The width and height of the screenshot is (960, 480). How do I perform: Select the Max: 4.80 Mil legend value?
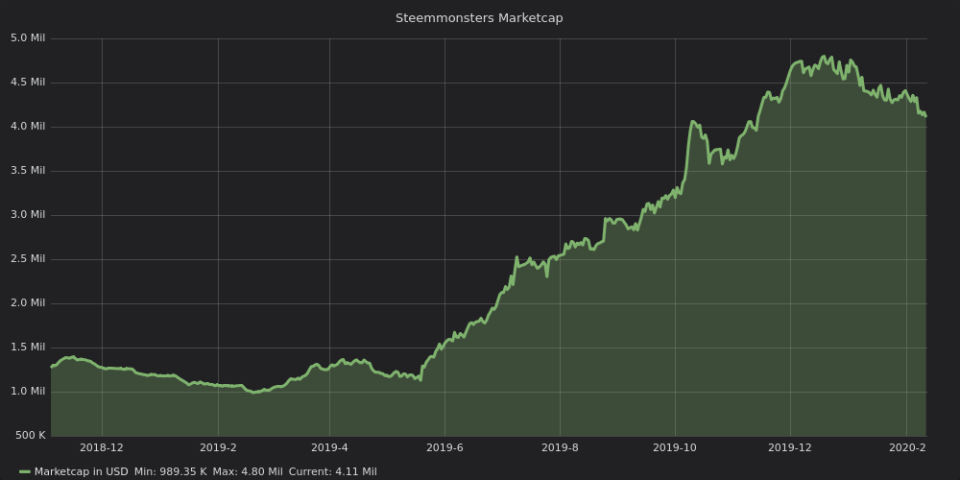[x=248, y=471]
